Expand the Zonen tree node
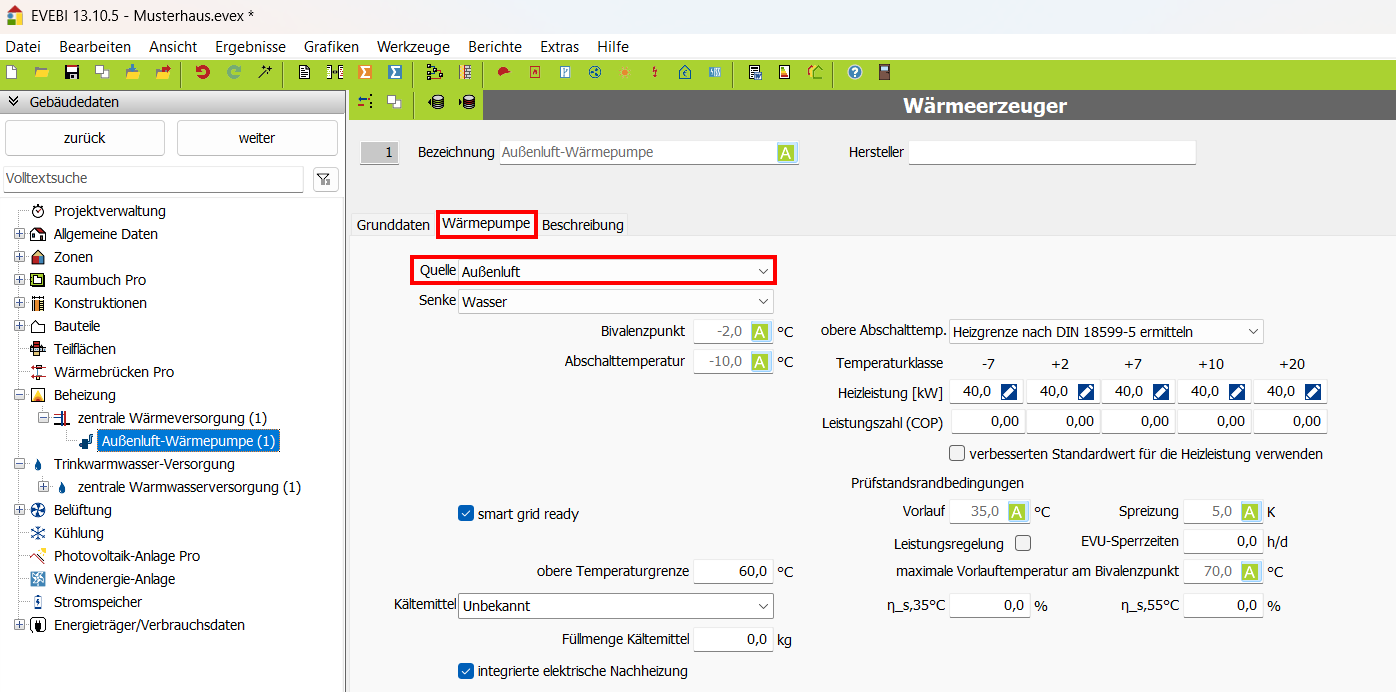 pyautogui.click(x=19, y=257)
